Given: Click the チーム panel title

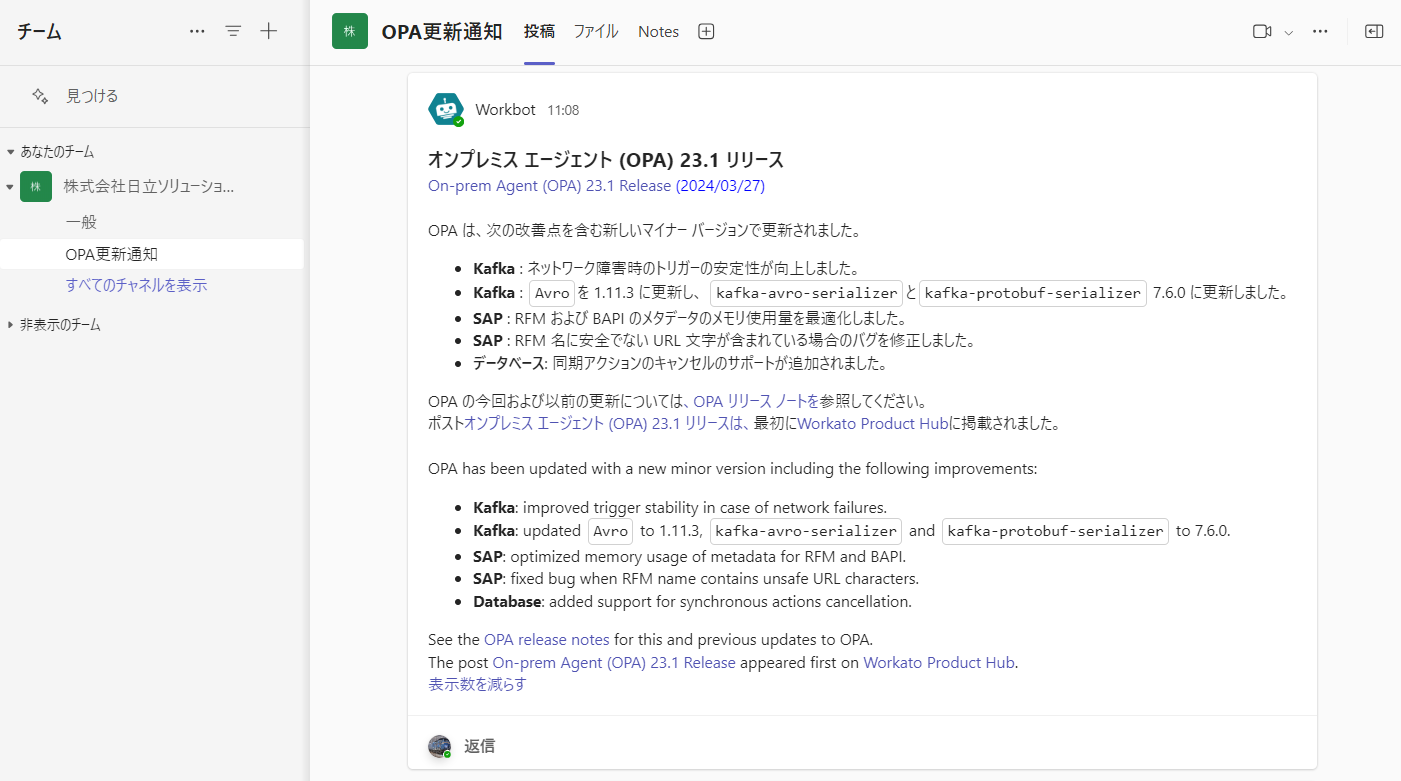Looking at the screenshot, I should coord(39,31).
